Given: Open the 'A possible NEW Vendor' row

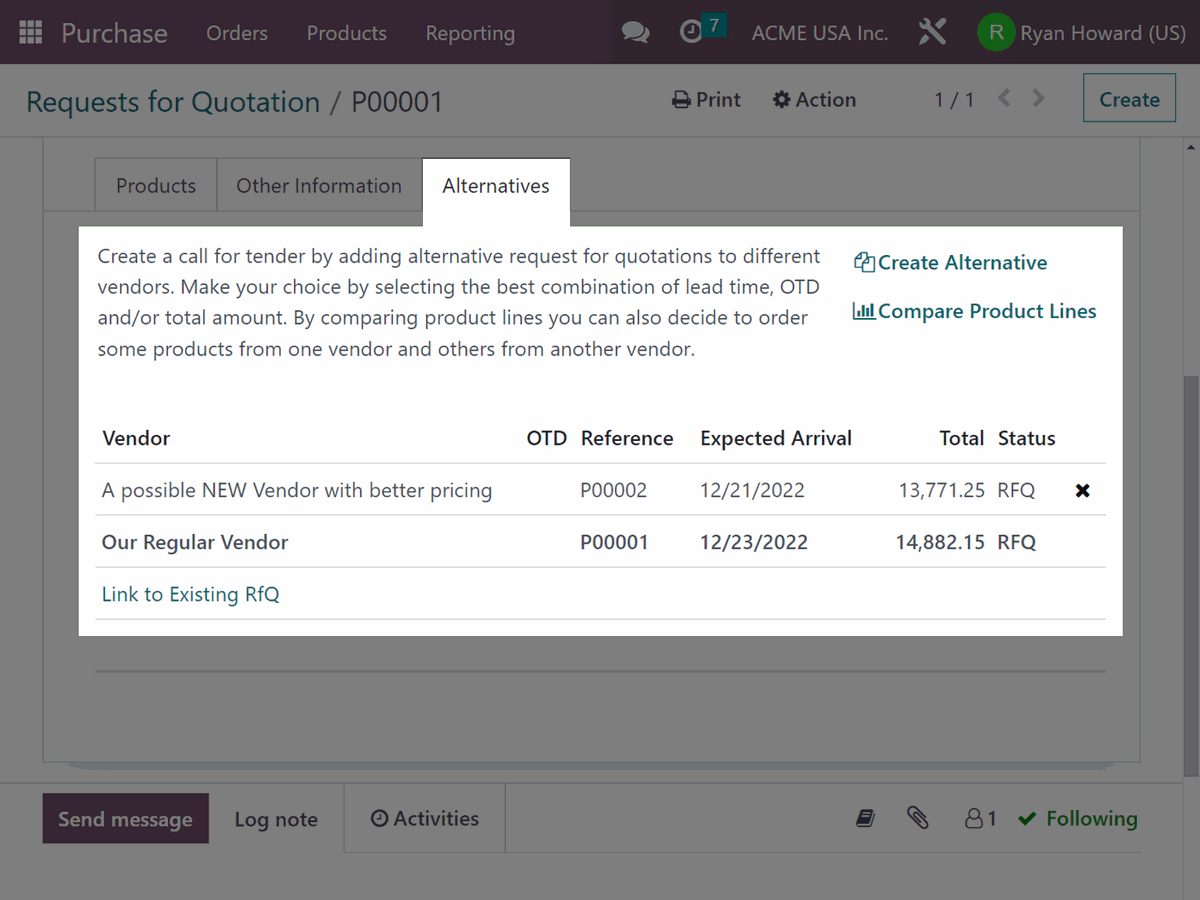Looking at the screenshot, I should (600, 491).
